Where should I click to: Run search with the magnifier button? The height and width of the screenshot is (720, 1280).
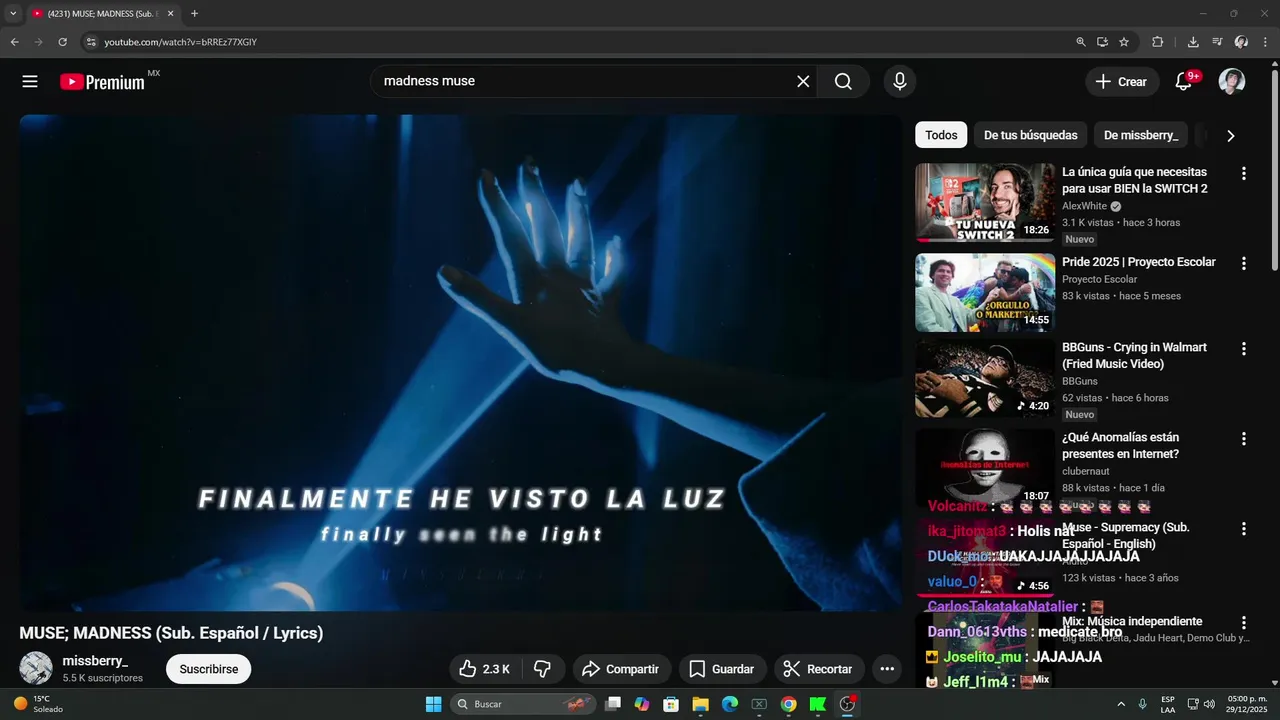click(843, 82)
